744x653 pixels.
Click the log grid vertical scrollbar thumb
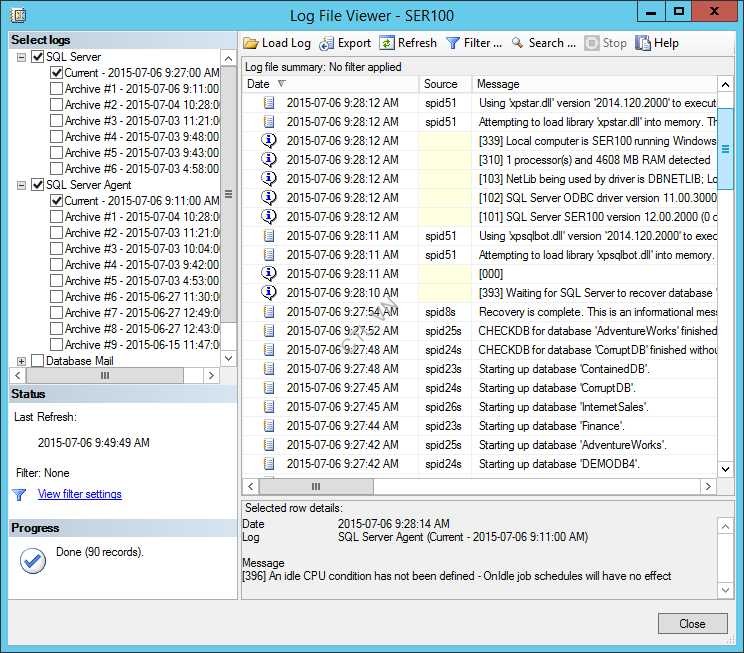(x=725, y=149)
